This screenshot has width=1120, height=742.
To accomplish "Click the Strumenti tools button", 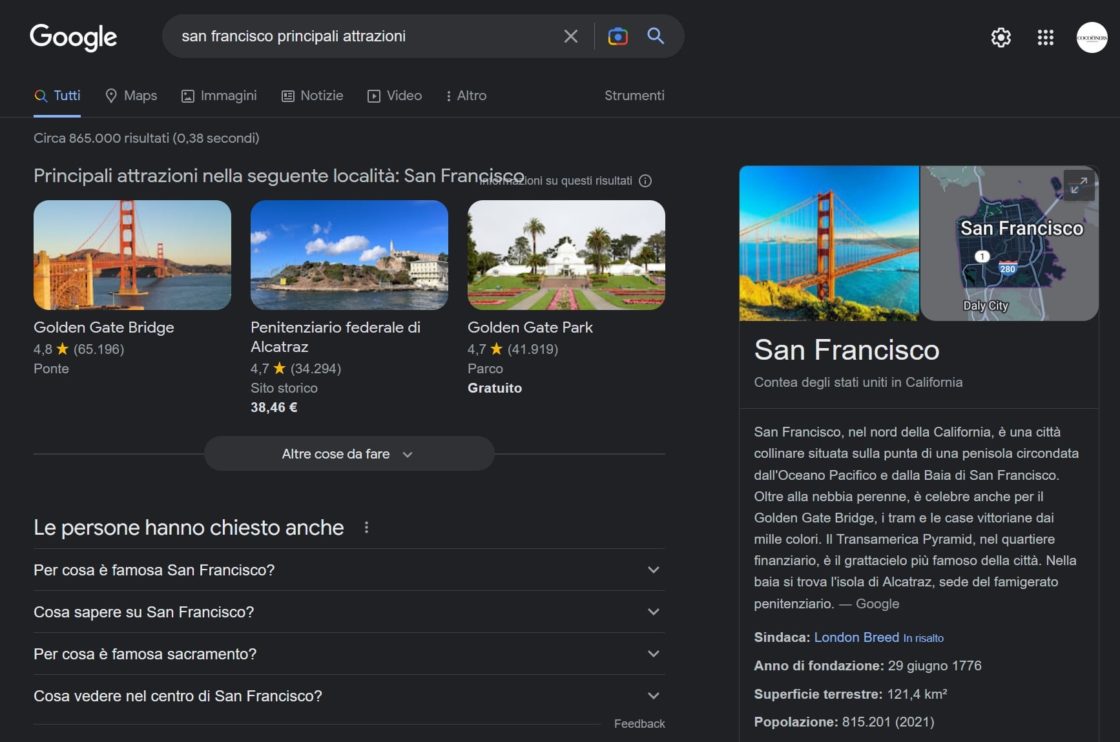I will coord(634,96).
